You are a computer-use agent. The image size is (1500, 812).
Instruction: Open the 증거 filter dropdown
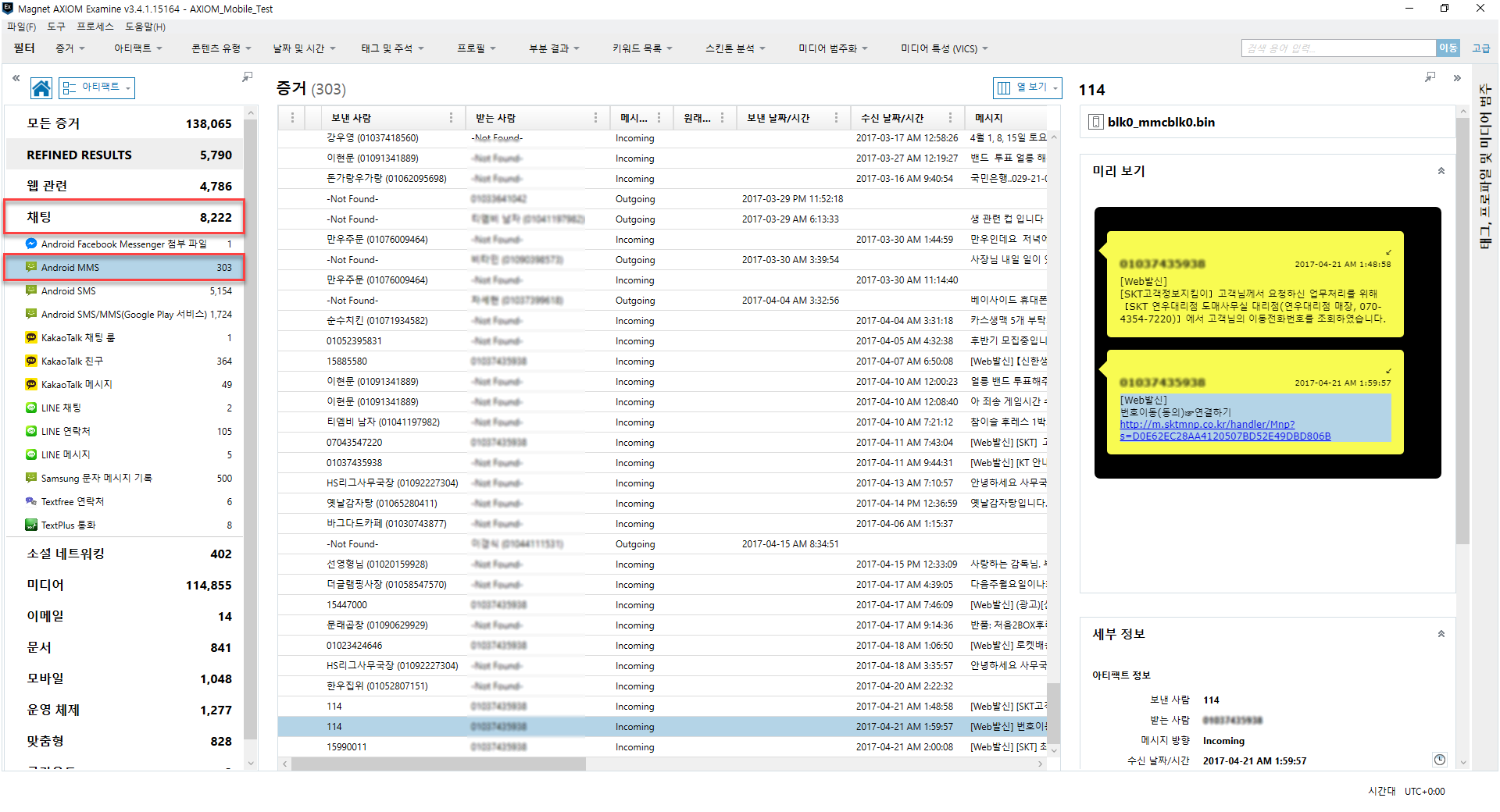pyautogui.click(x=70, y=48)
